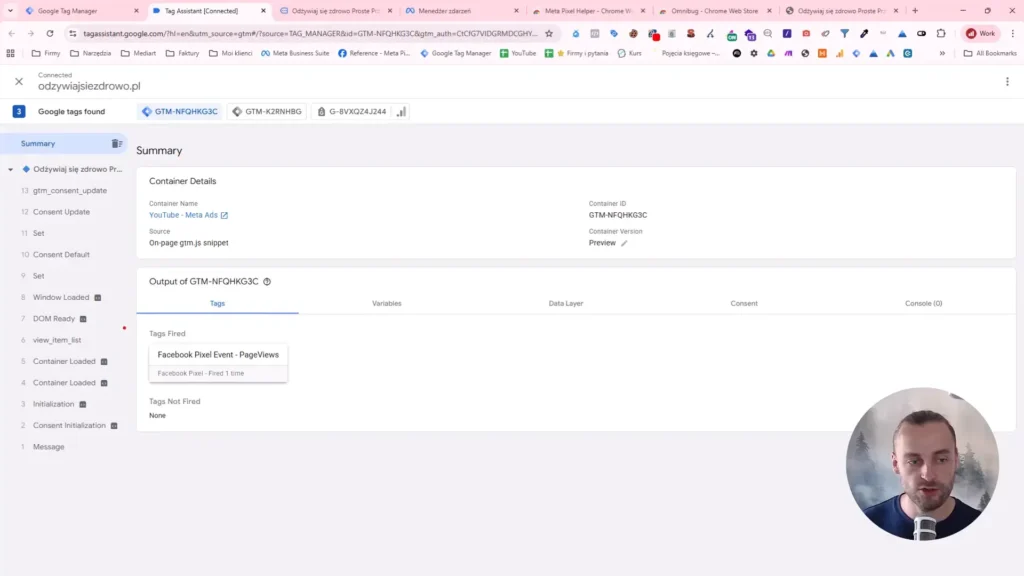Edit the container version using the pencil icon
The height and width of the screenshot is (576, 1024).
(x=624, y=243)
